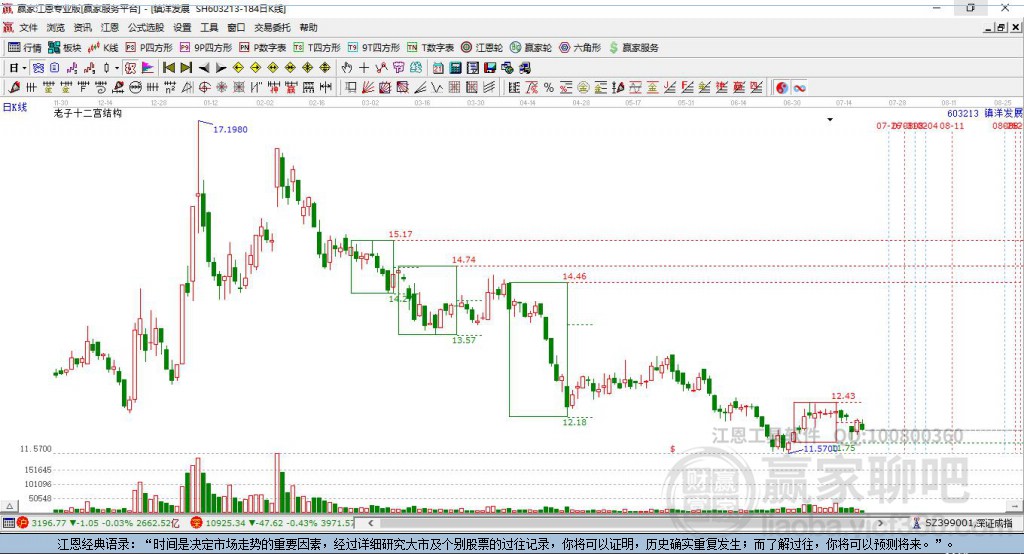Click the 15.17 resistance label
Viewport: 1024px width, 554px height.
point(400,234)
